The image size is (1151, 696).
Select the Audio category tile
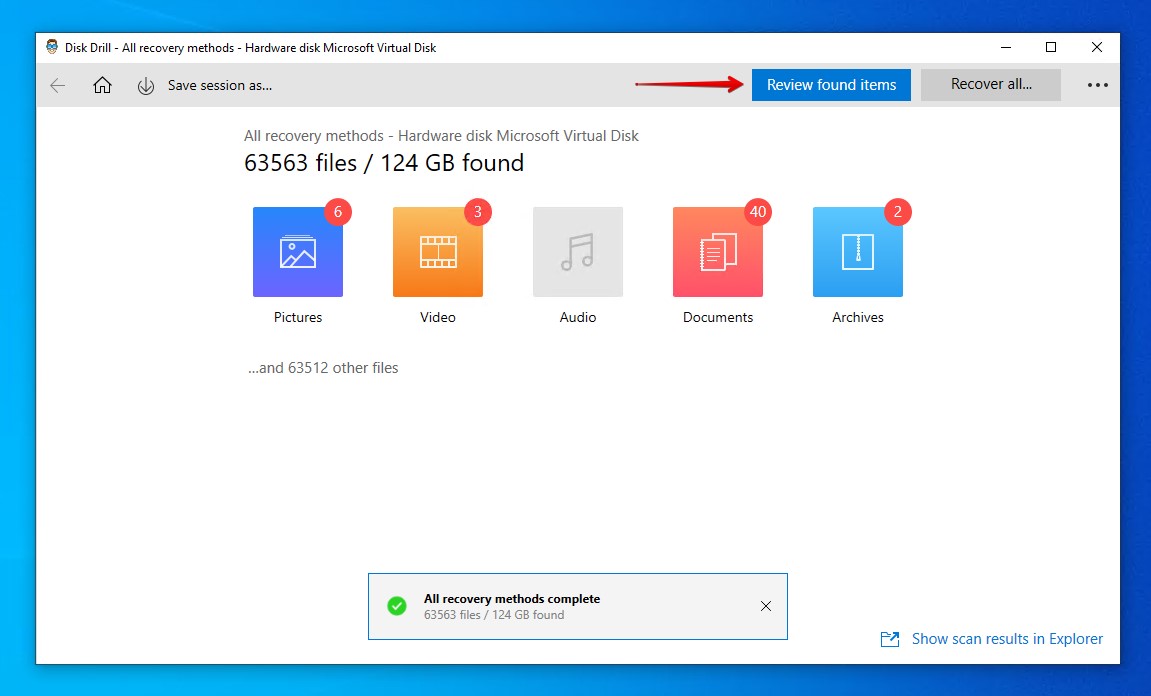[x=578, y=252]
